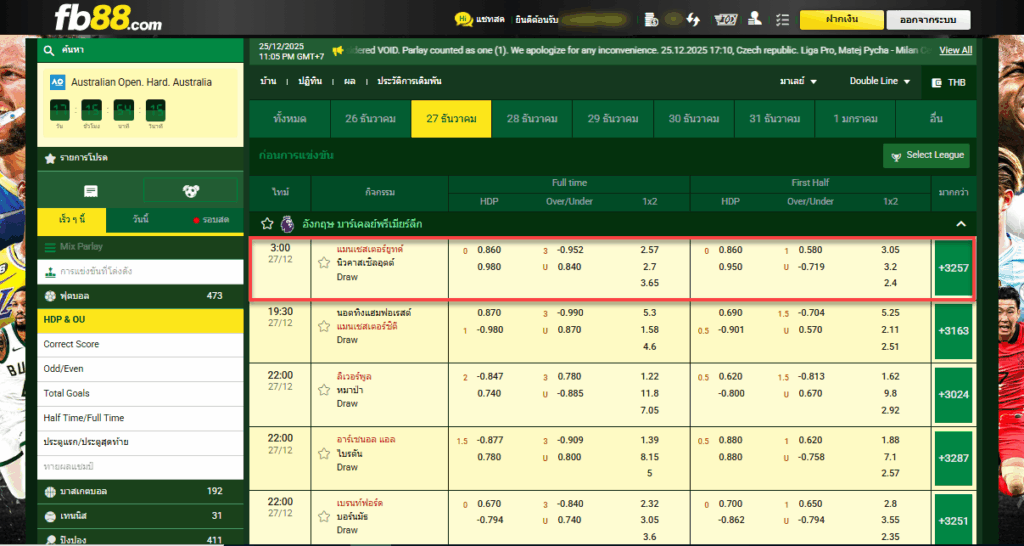Select the sports balls icon in sidebar
This screenshot has width=1024, height=546.
(191, 191)
